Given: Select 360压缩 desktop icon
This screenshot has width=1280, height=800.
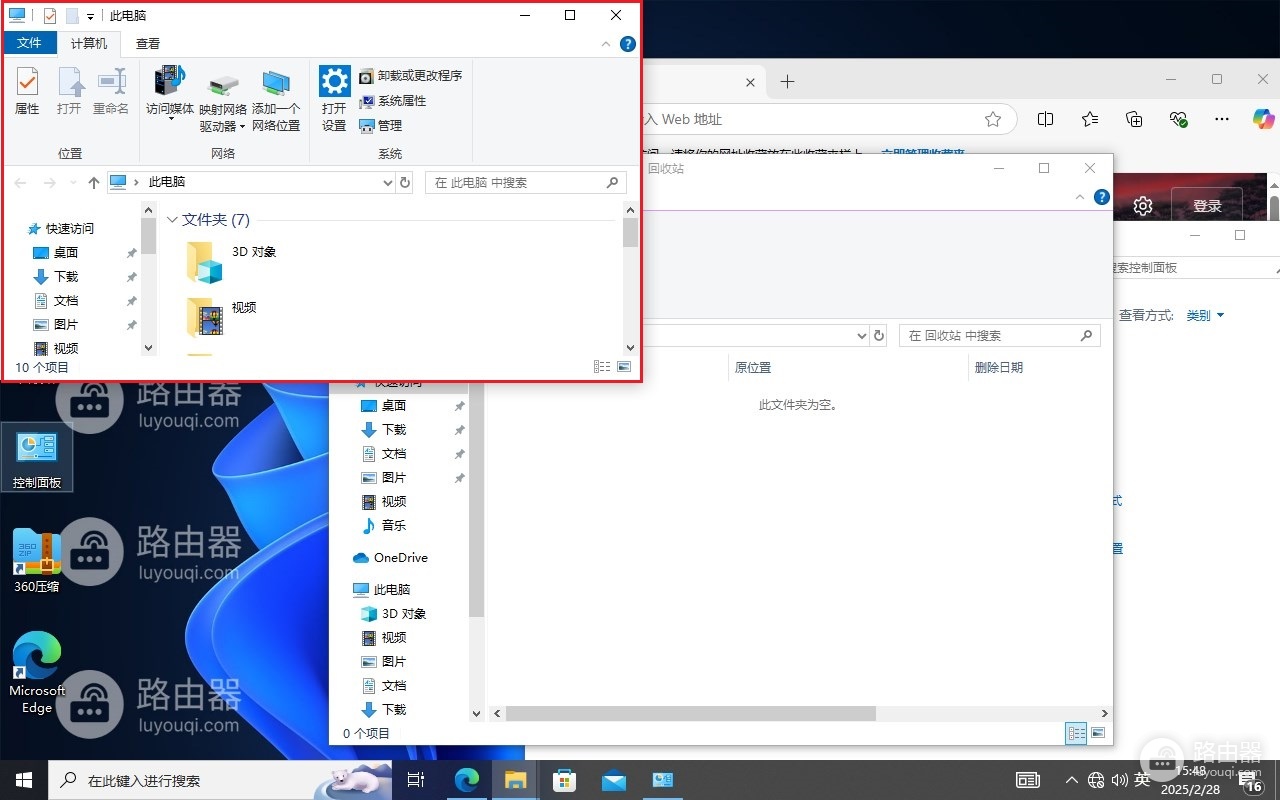Looking at the screenshot, I should [x=37, y=561].
